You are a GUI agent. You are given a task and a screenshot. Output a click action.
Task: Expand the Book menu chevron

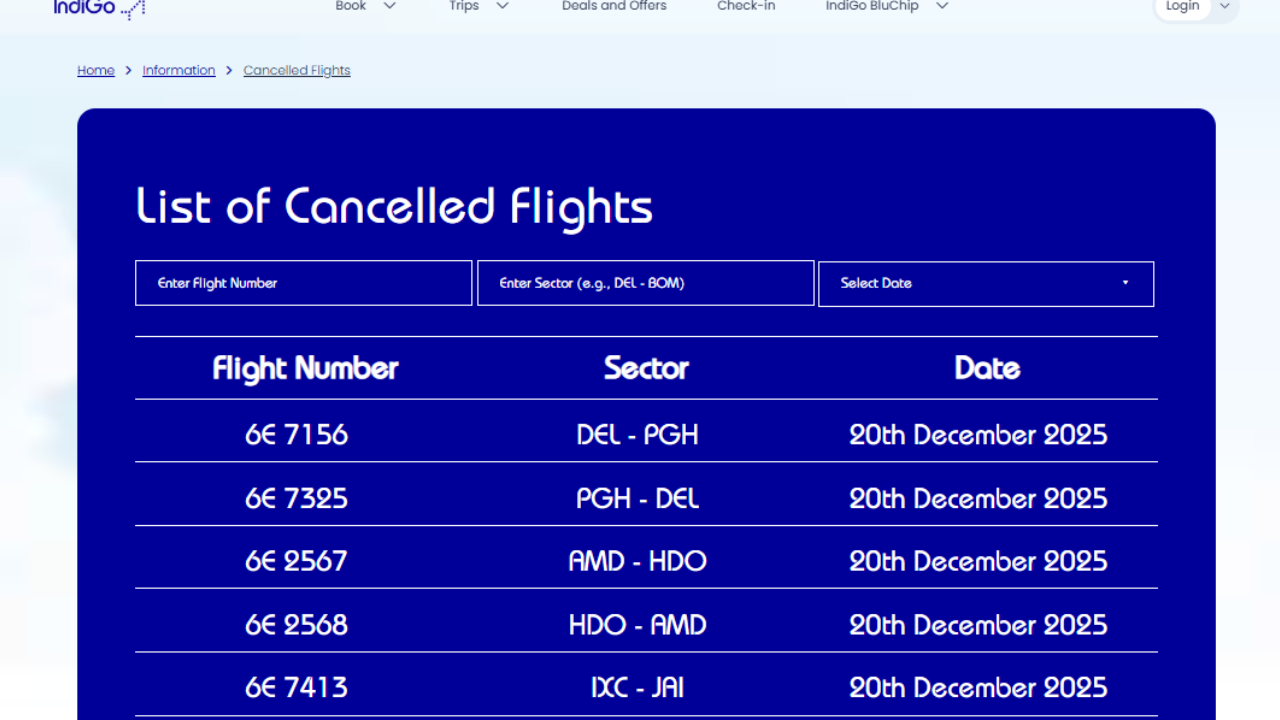tap(390, 6)
